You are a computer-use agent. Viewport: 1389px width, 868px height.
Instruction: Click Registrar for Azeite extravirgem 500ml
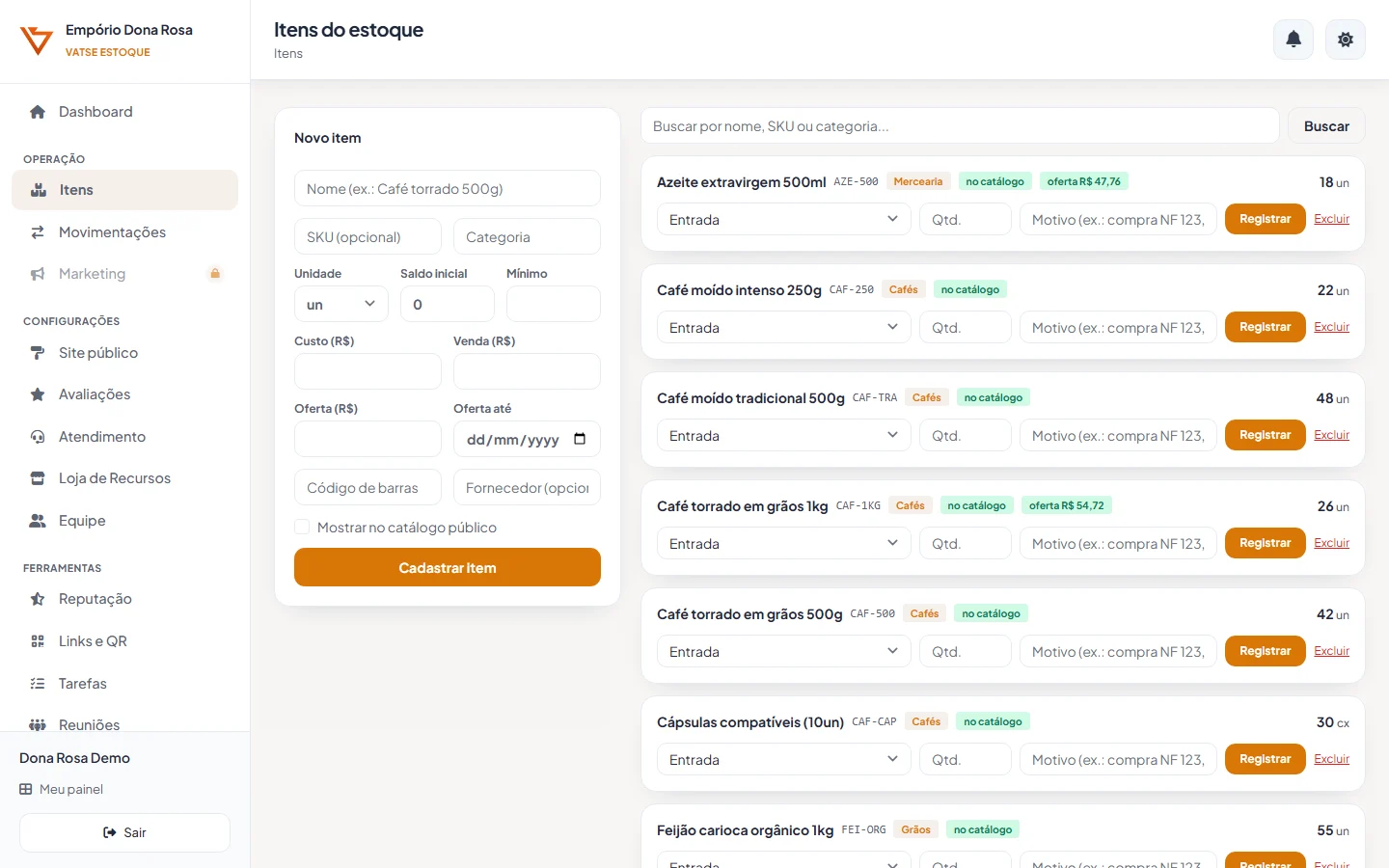(x=1265, y=219)
